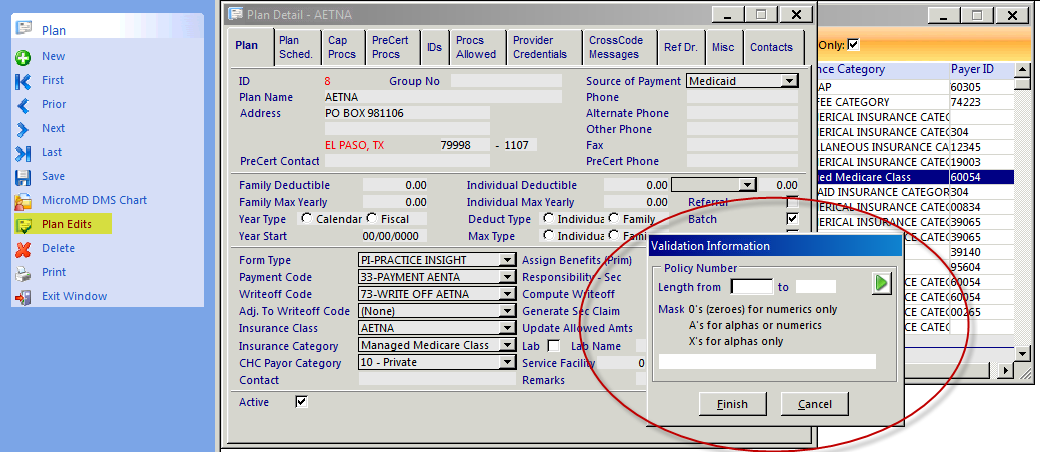Switch to the Misc tab
This screenshot has width=1040, height=452.
tap(723, 47)
